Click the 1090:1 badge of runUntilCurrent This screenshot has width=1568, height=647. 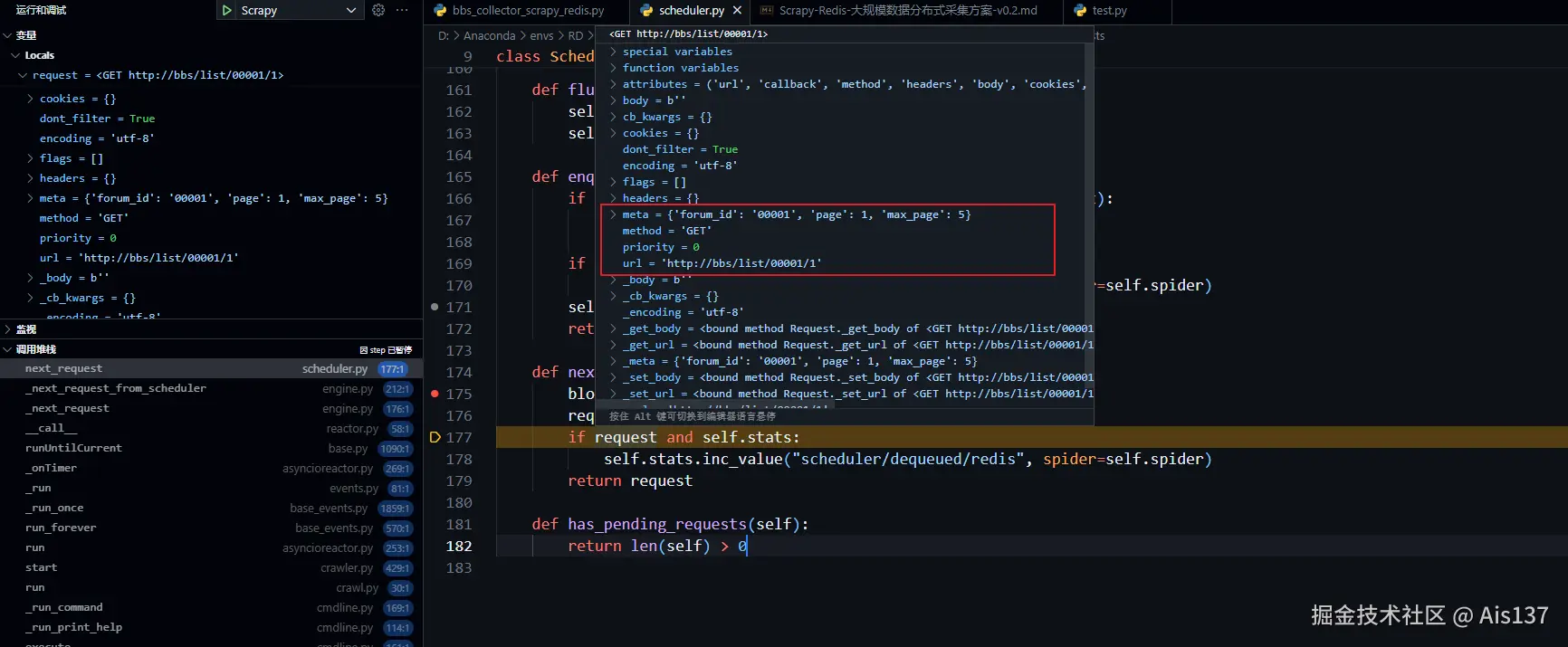coord(396,449)
